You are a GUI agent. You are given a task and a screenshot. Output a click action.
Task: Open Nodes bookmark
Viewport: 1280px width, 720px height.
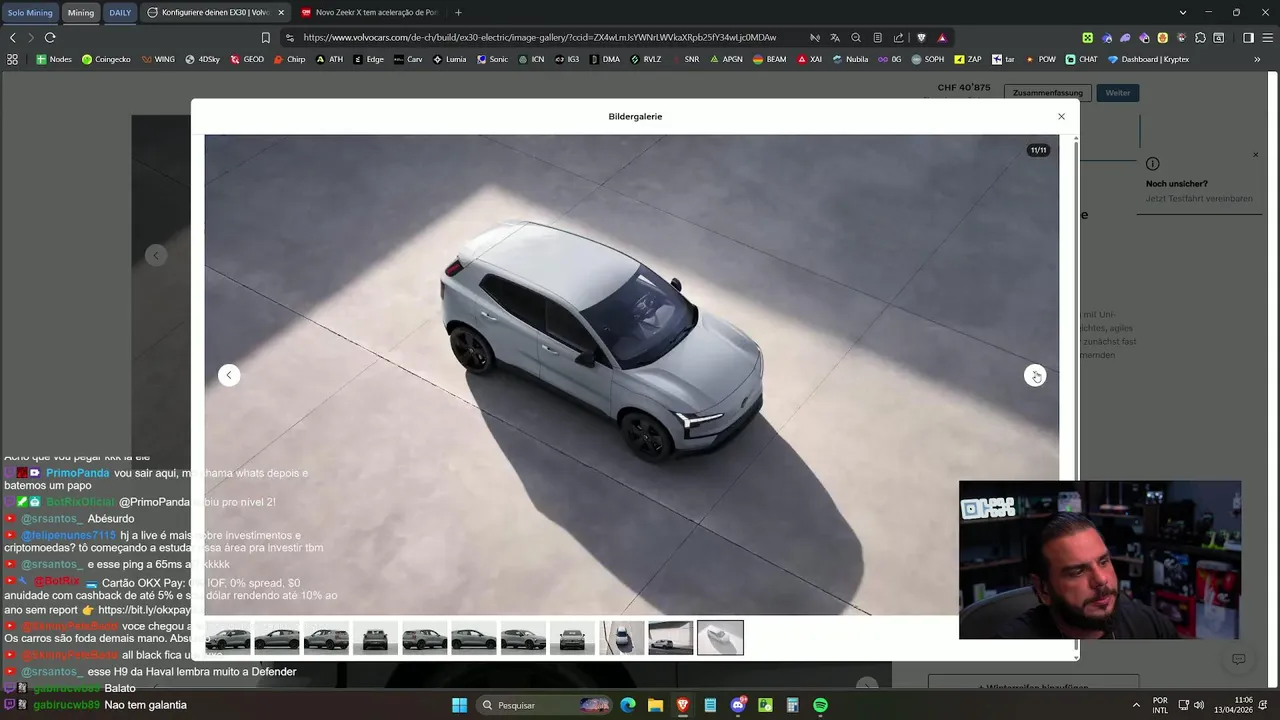point(54,59)
